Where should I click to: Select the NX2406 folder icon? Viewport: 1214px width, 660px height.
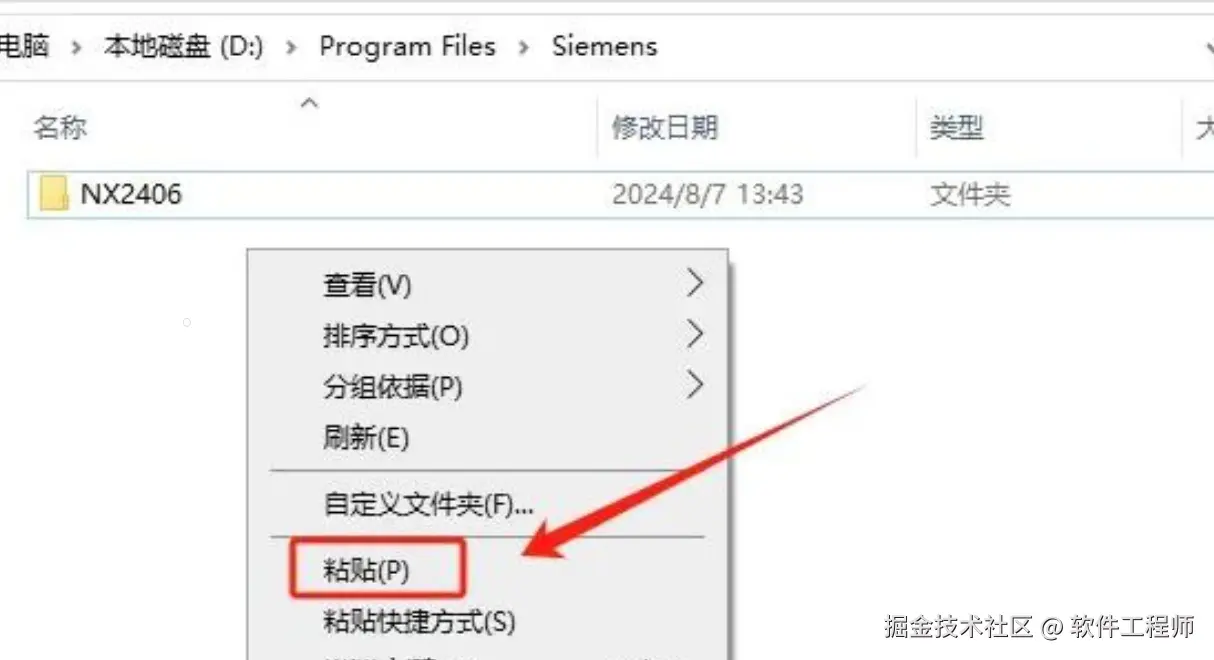[x=53, y=193]
